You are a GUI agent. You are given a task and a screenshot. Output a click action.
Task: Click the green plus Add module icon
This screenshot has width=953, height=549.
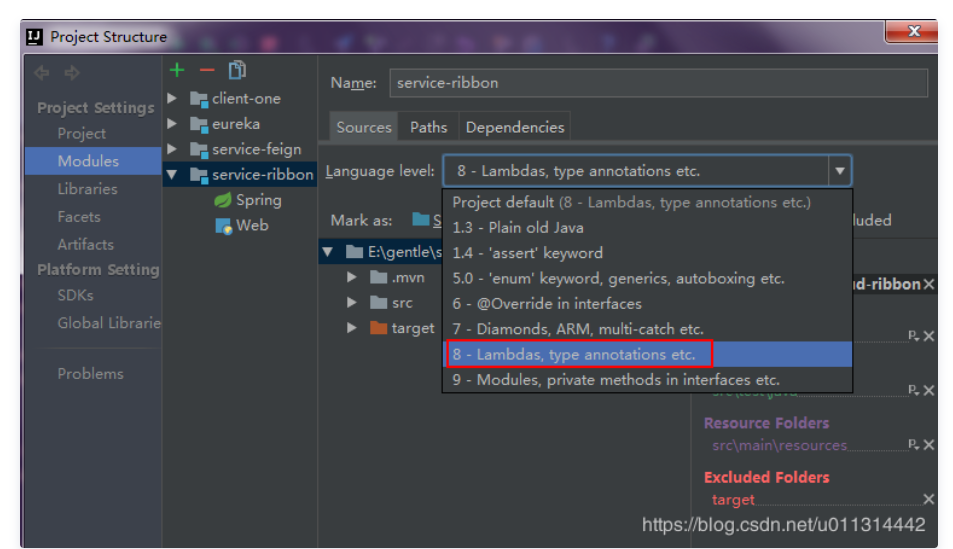177,70
